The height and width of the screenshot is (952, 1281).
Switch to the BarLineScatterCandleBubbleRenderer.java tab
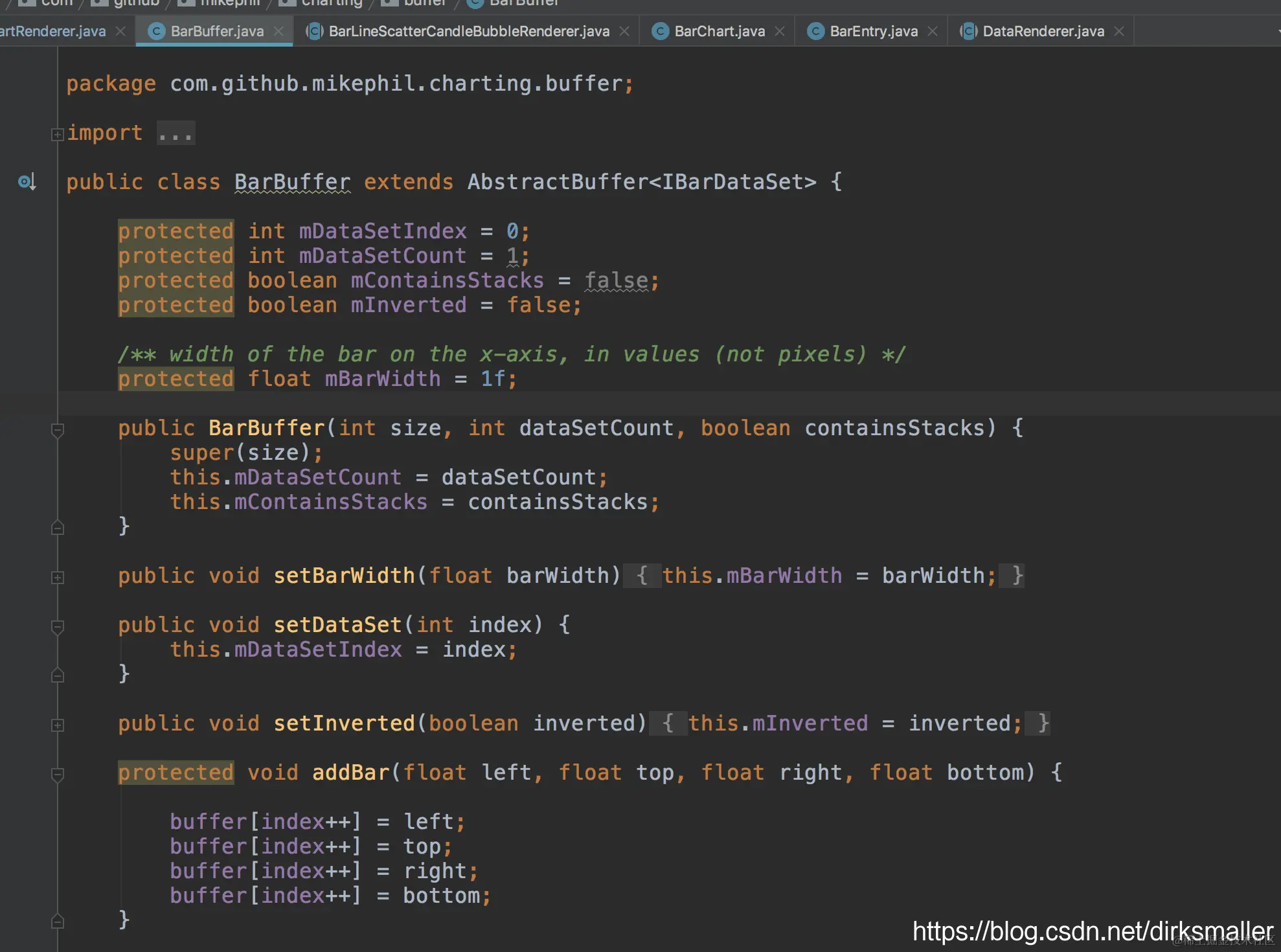[x=469, y=31]
